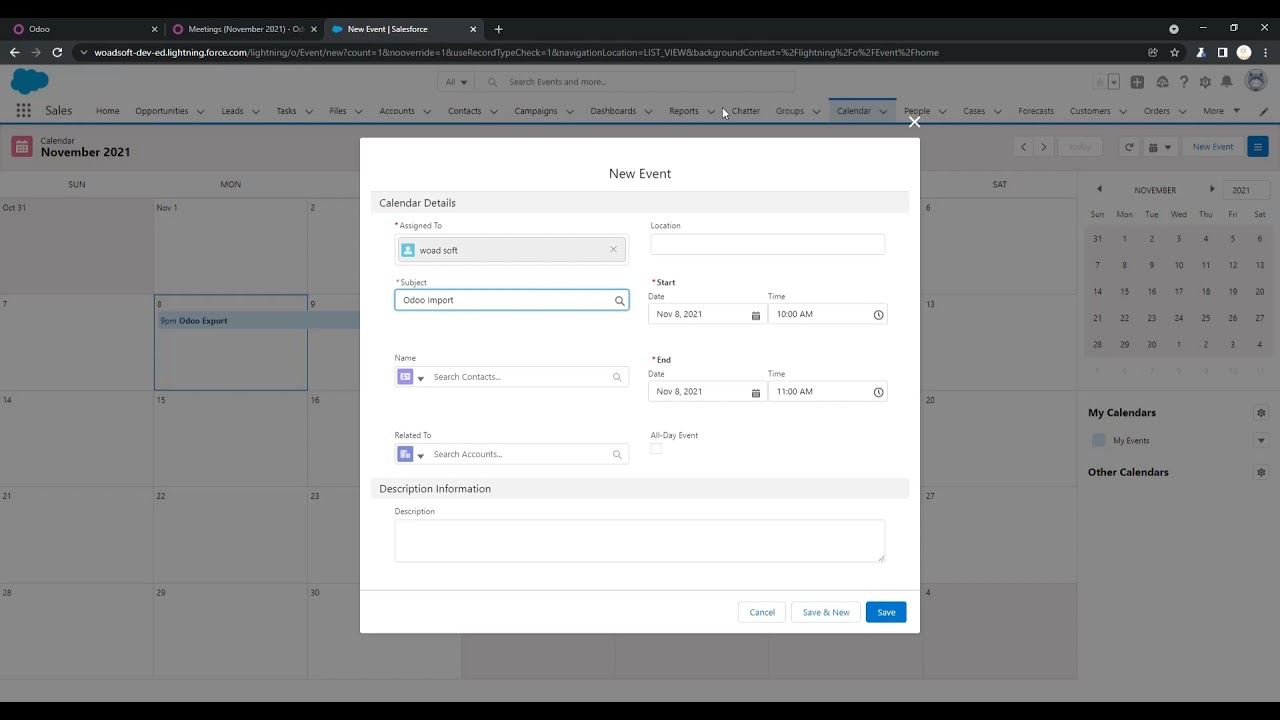
Task: Switch to the Odoo browser tab
Action: click(84, 29)
